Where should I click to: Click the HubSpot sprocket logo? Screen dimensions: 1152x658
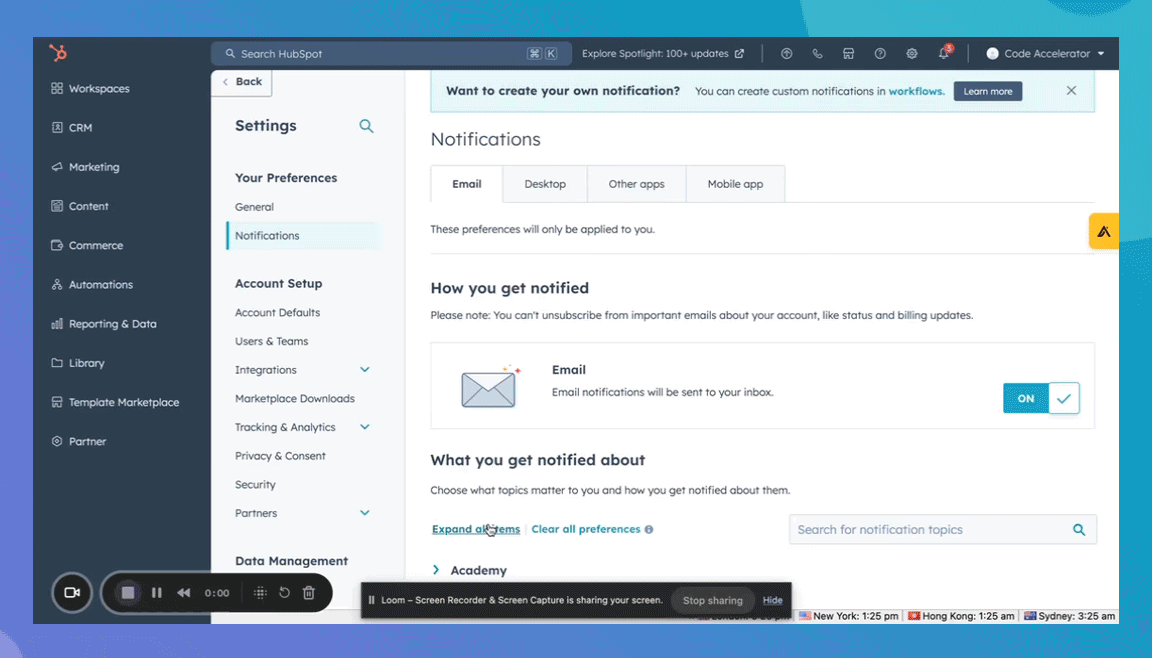pos(58,54)
